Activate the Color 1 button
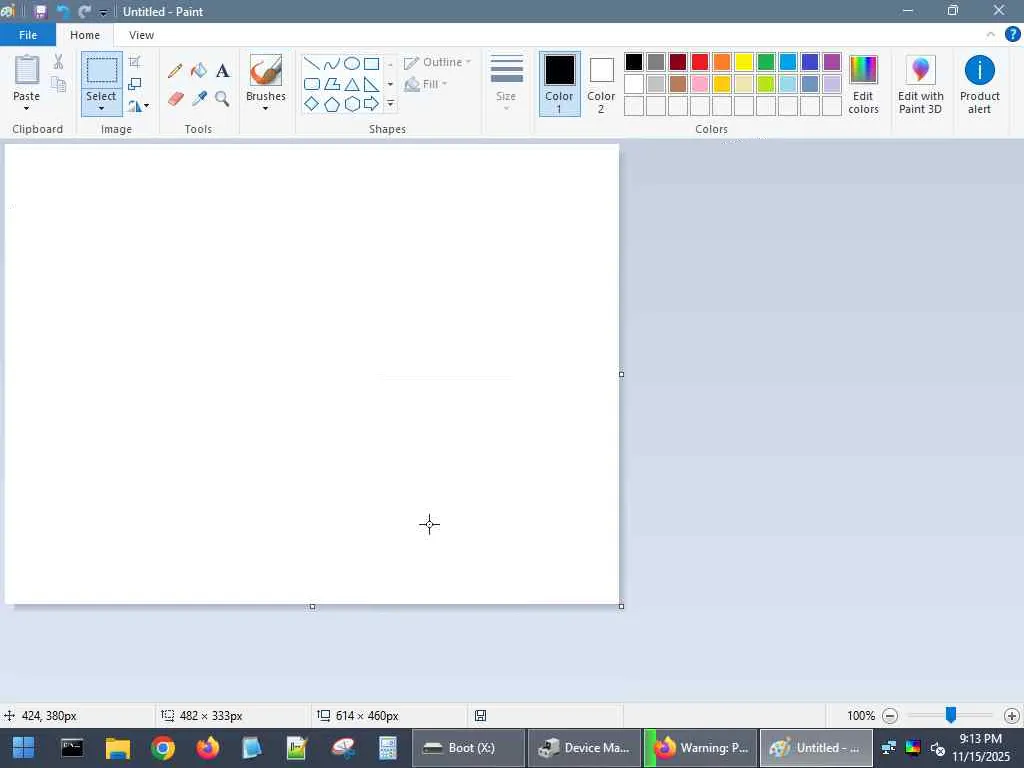 pos(560,84)
